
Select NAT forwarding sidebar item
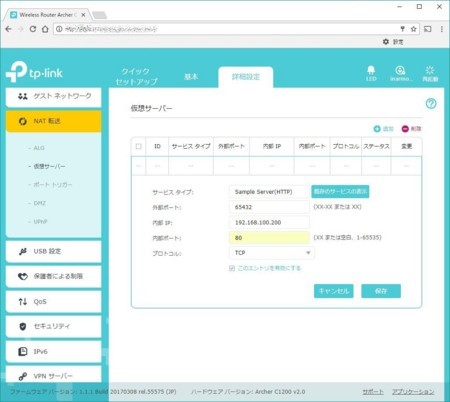(53, 121)
